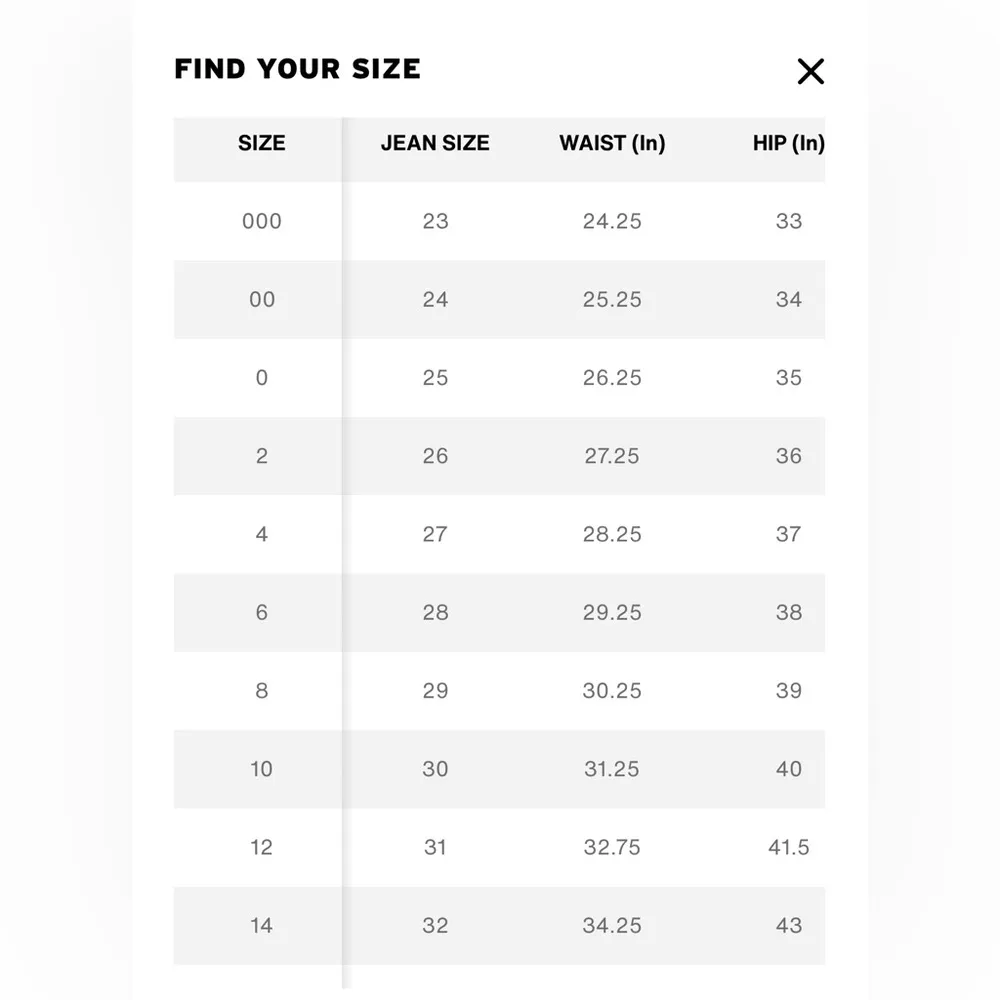Select the 24.25 waist cell
Image resolution: width=1000 pixels, height=1000 pixels.
[x=612, y=221]
